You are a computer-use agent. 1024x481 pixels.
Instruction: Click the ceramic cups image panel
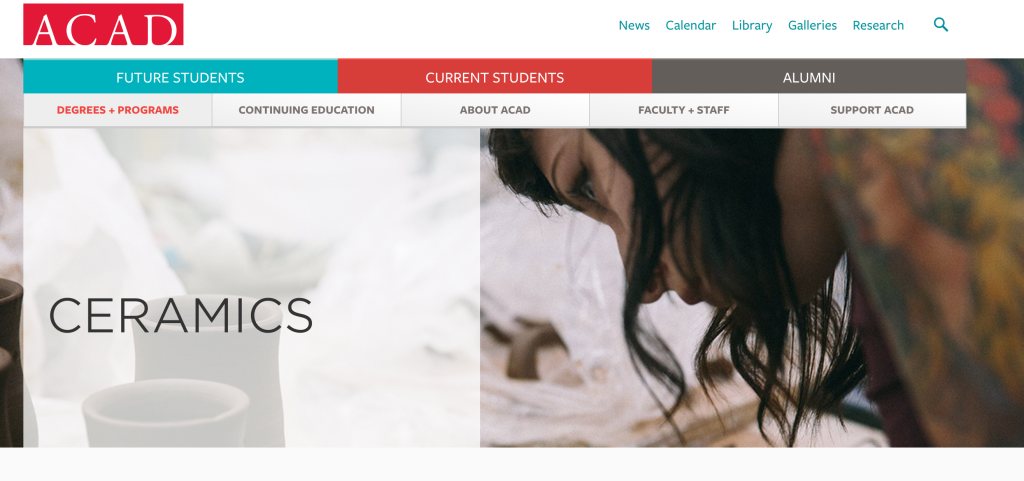(x=251, y=287)
